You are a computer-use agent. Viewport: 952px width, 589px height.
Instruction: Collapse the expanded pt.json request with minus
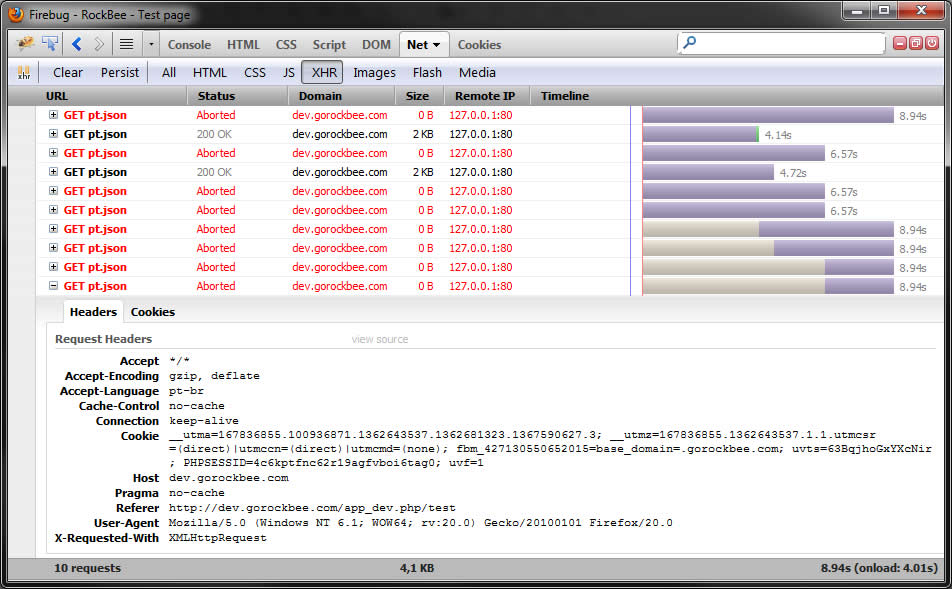click(53, 285)
